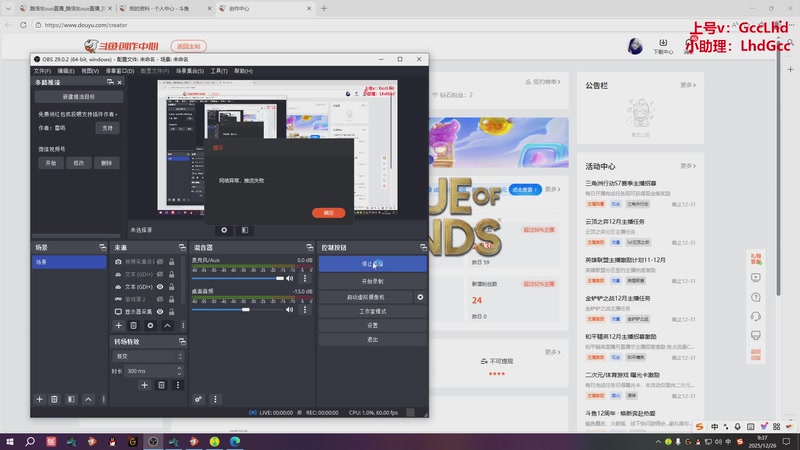This screenshot has width=800, height=450.
Task: Mute the 桌面音频 channel
Action: (290, 310)
